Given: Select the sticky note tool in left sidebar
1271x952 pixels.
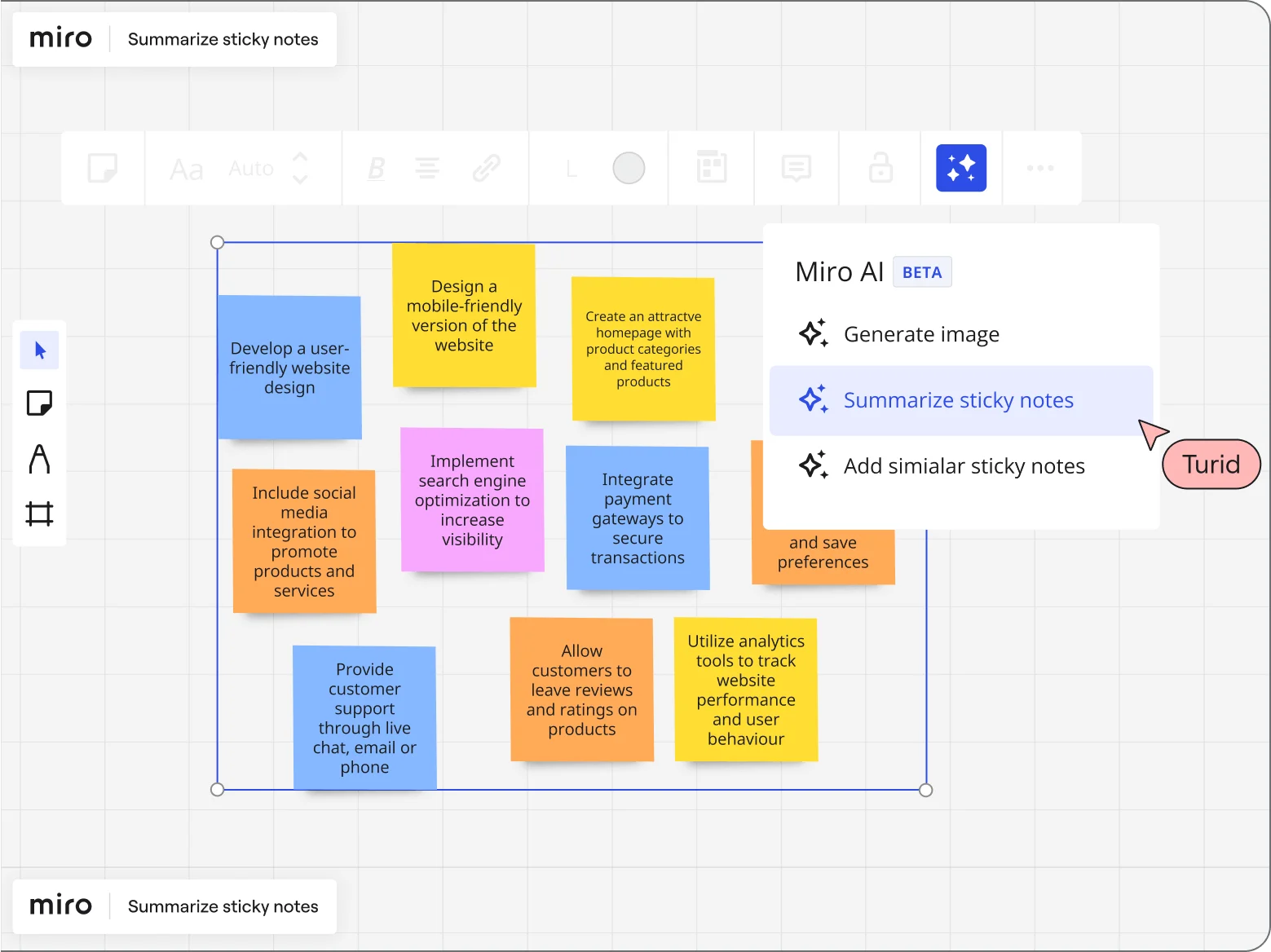Looking at the screenshot, I should (x=40, y=403).
